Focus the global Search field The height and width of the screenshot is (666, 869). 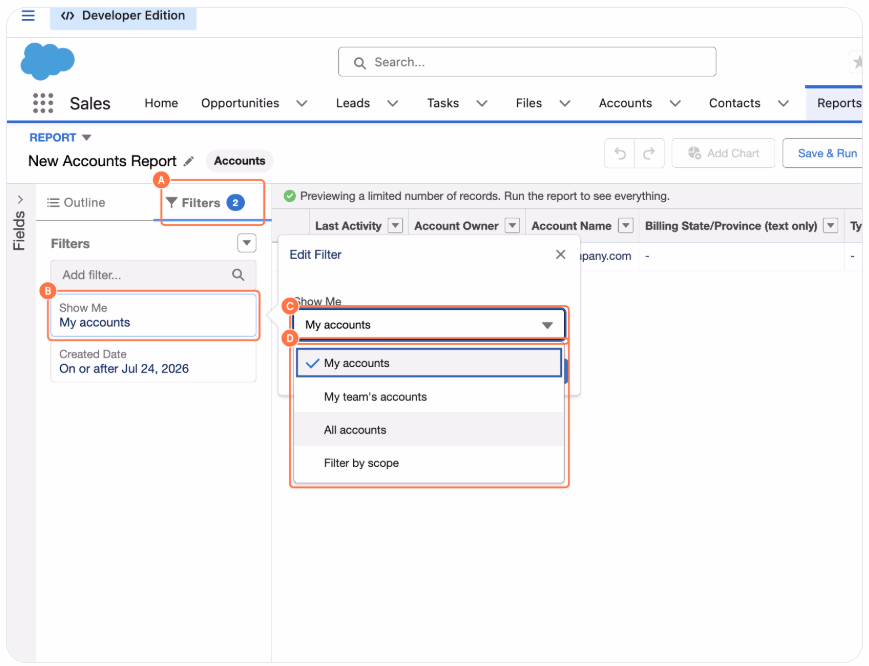[x=527, y=62]
